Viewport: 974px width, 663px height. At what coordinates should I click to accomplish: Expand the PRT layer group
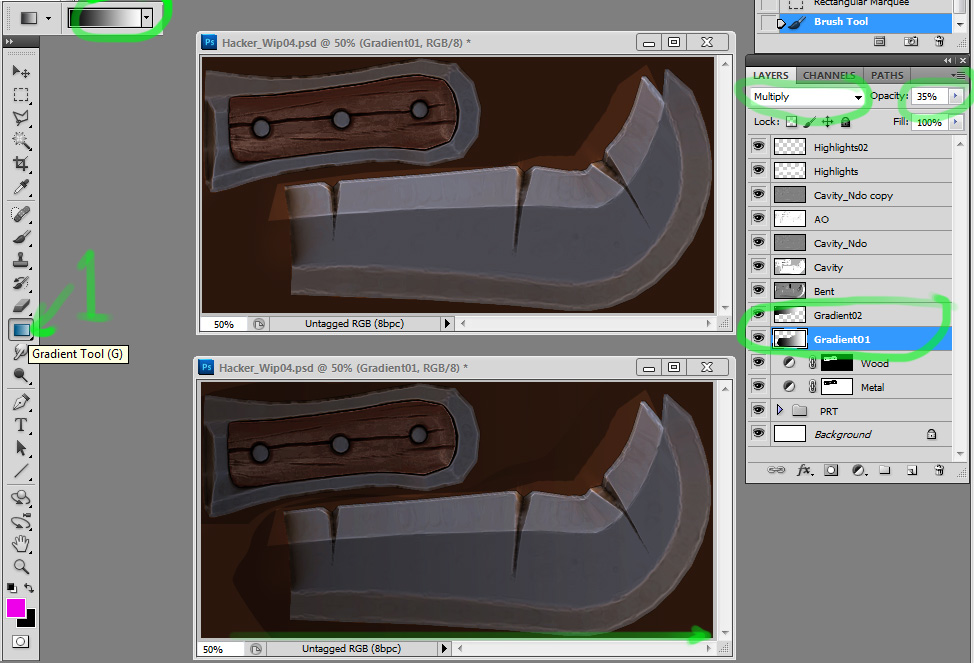(780, 410)
